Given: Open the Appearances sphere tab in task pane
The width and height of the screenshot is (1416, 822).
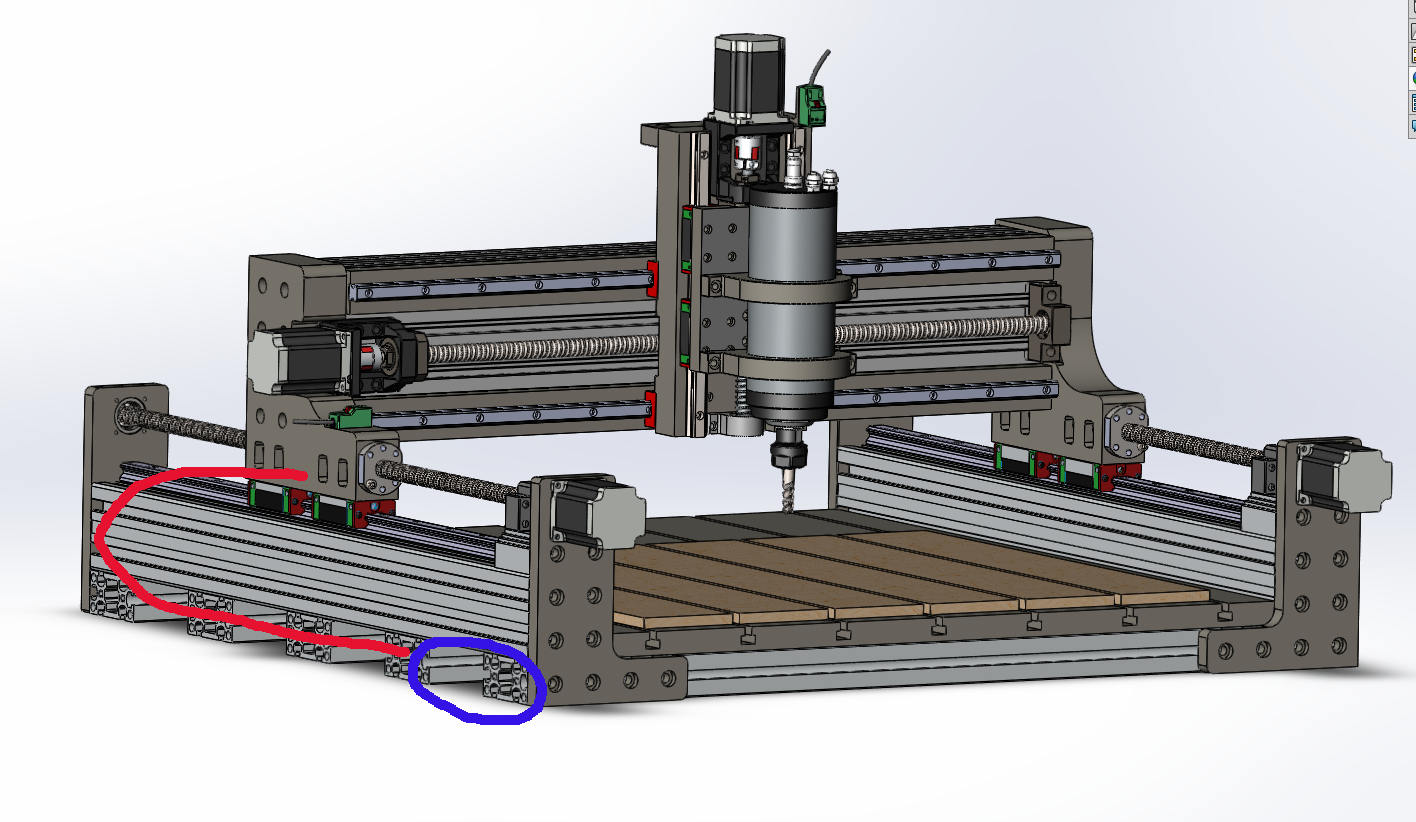Looking at the screenshot, I should pyautogui.click(x=1412, y=77).
